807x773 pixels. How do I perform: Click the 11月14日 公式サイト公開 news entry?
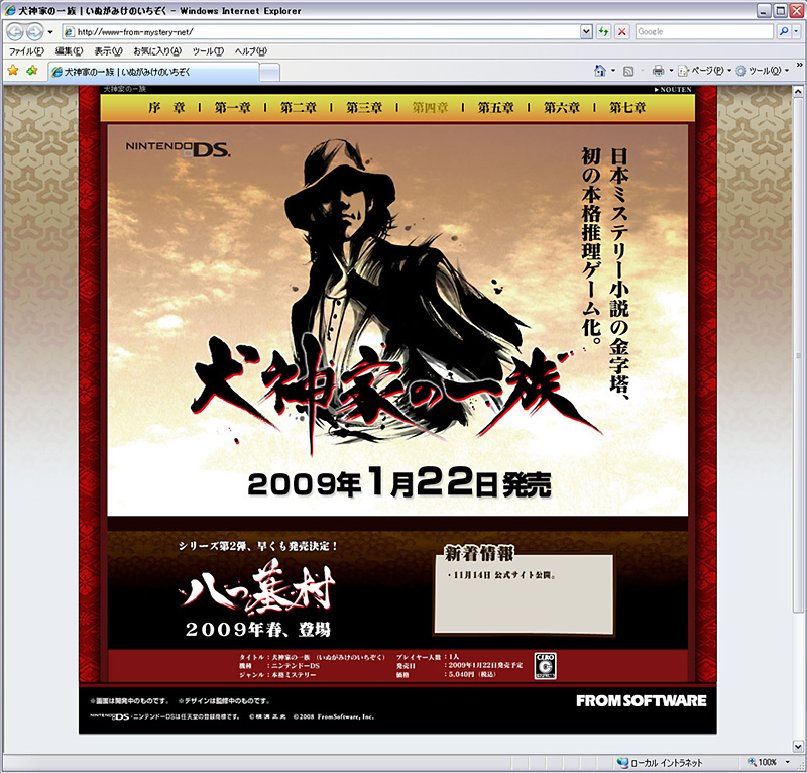(501, 575)
